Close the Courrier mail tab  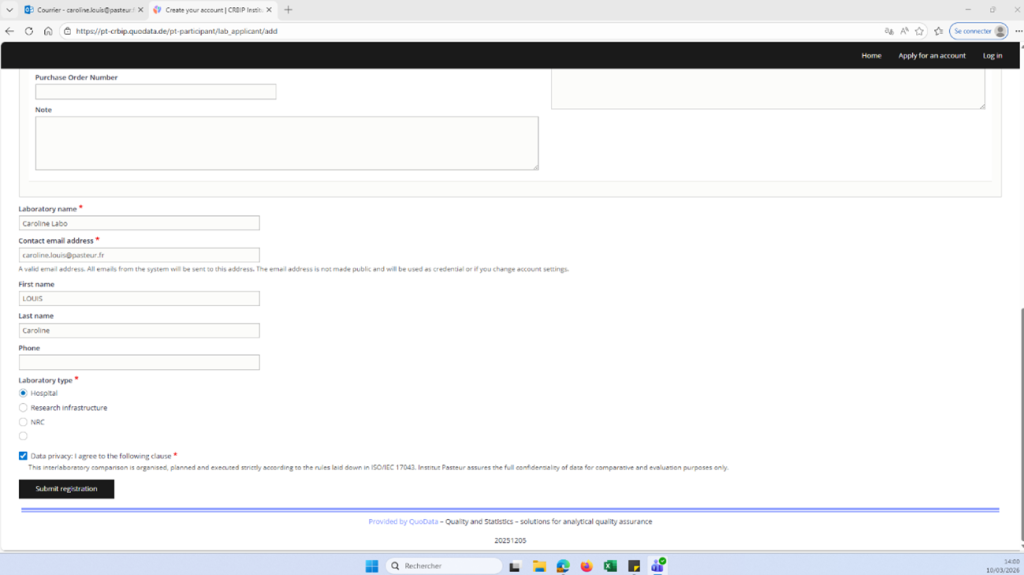(x=140, y=10)
